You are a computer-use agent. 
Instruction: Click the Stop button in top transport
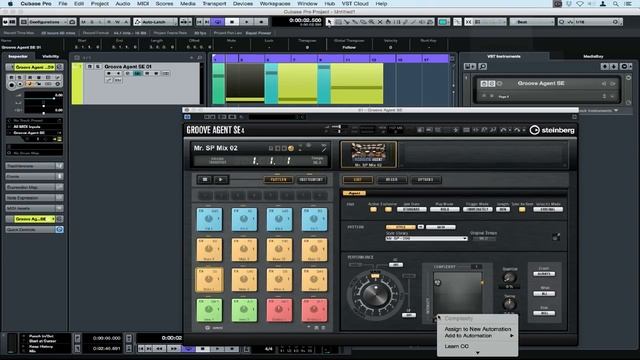232,22
